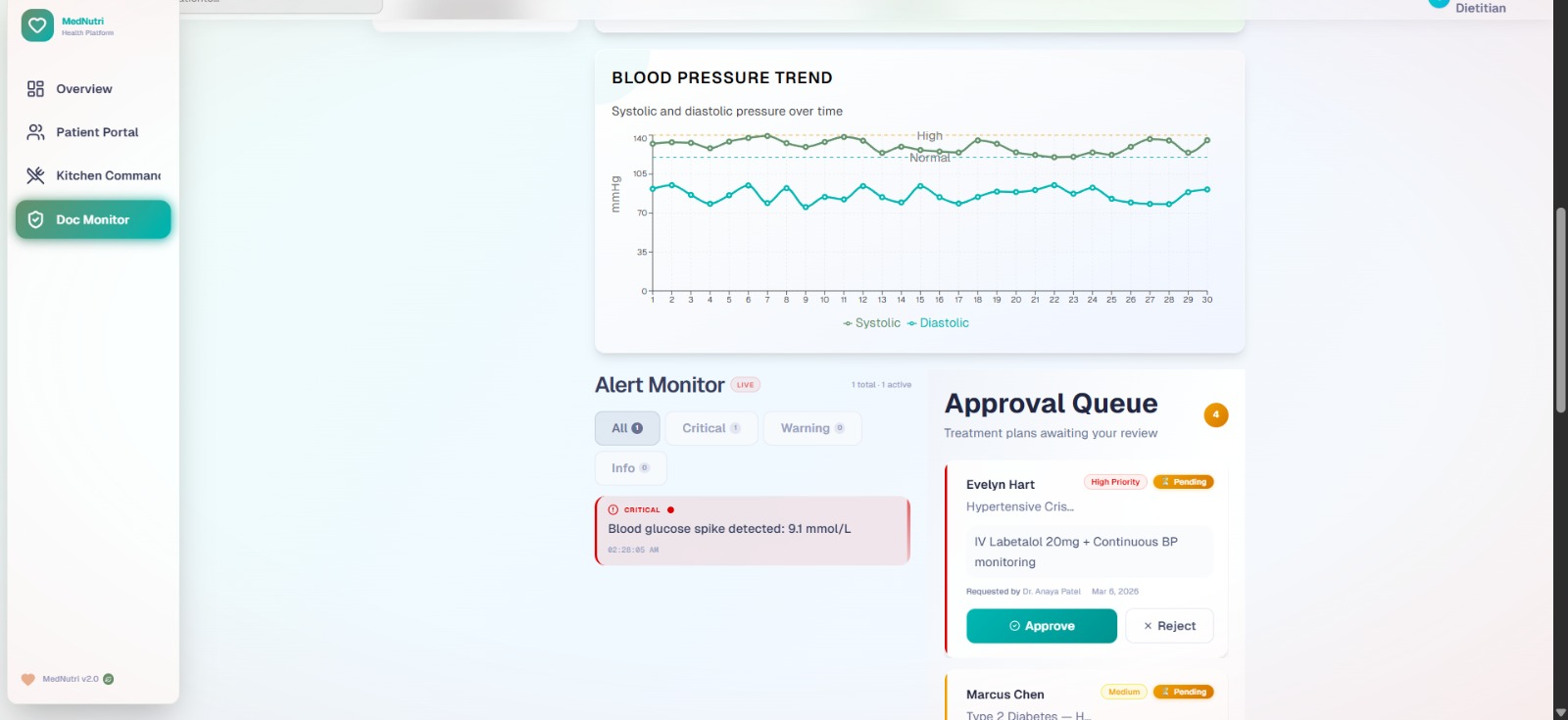Open Kitchen Command section
The image size is (1568, 720).
point(93,175)
